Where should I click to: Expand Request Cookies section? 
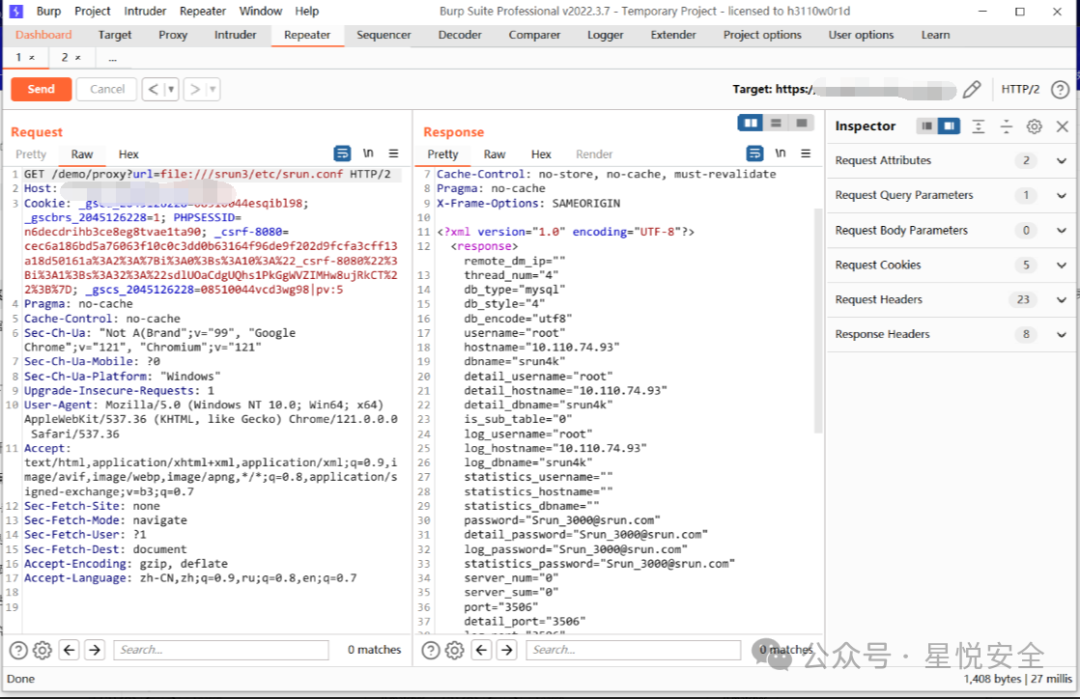(951, 265)
